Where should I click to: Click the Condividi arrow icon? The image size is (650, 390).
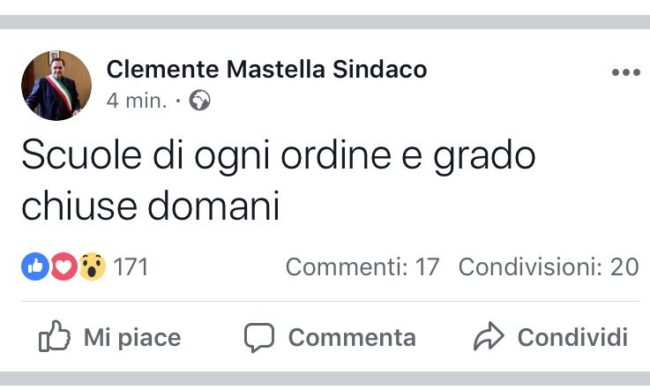coord(489,336)
